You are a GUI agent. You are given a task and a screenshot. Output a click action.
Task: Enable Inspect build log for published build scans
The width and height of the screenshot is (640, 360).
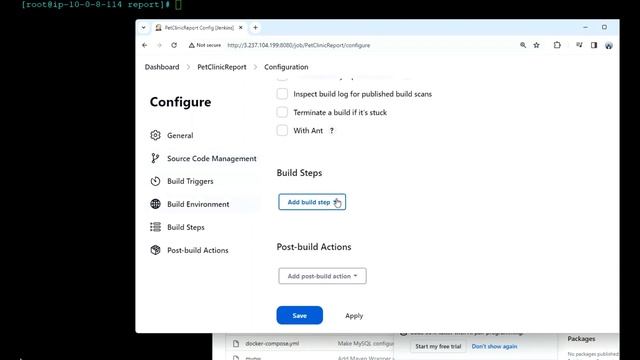pyautogui.click(x=282, y=94)
